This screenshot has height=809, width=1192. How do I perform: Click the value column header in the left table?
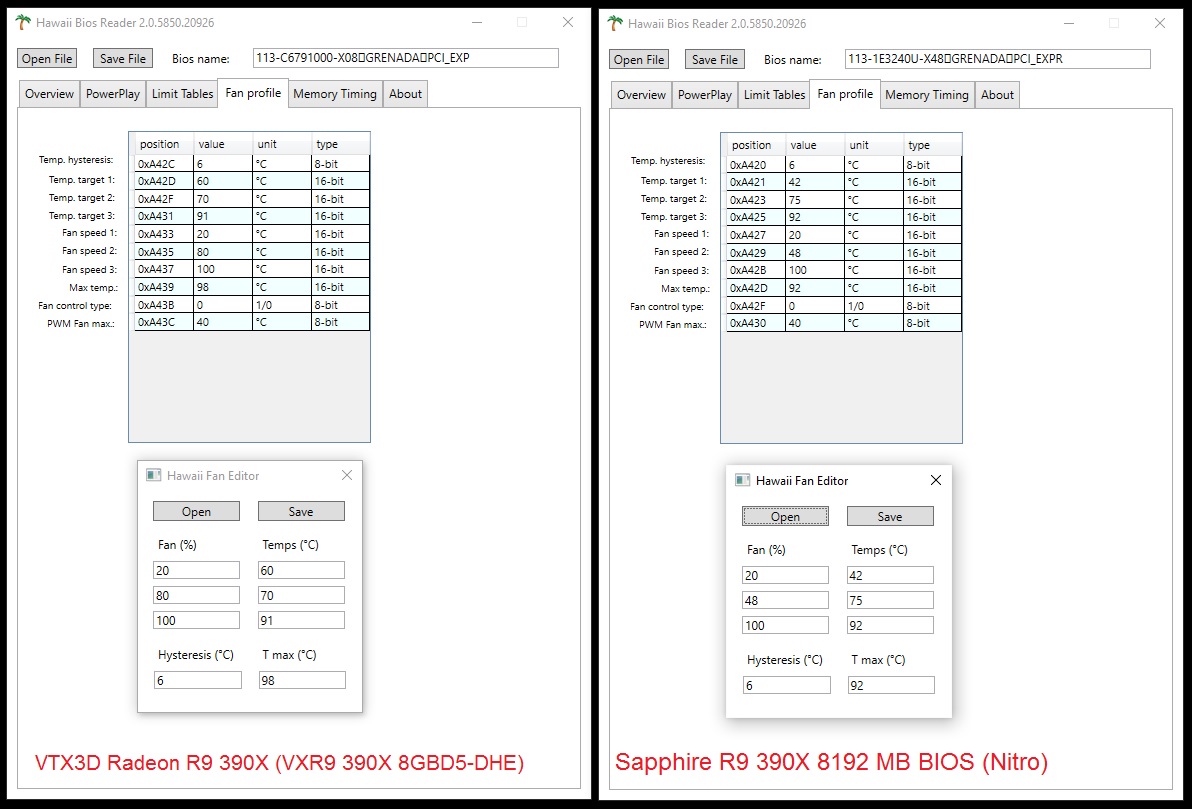coord(224,144)
